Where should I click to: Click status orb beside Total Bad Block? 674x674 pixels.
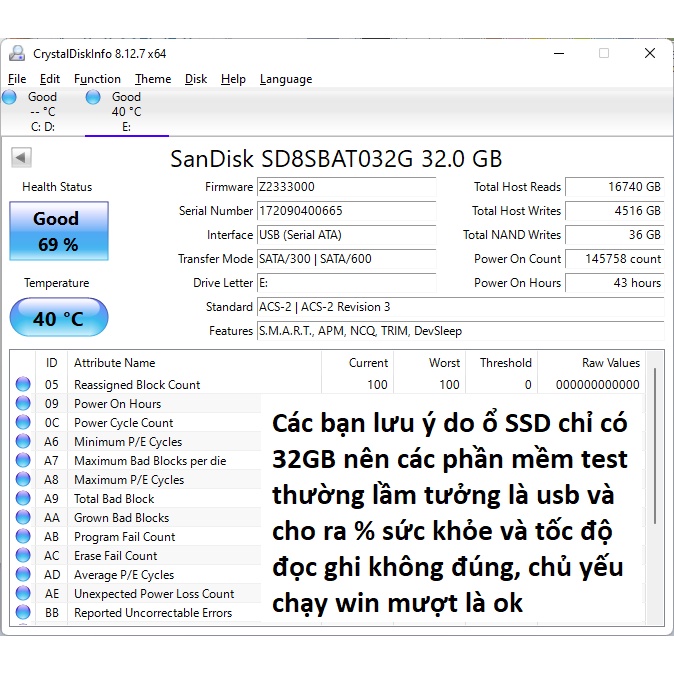pyautogui.click(x=23, y=499)
